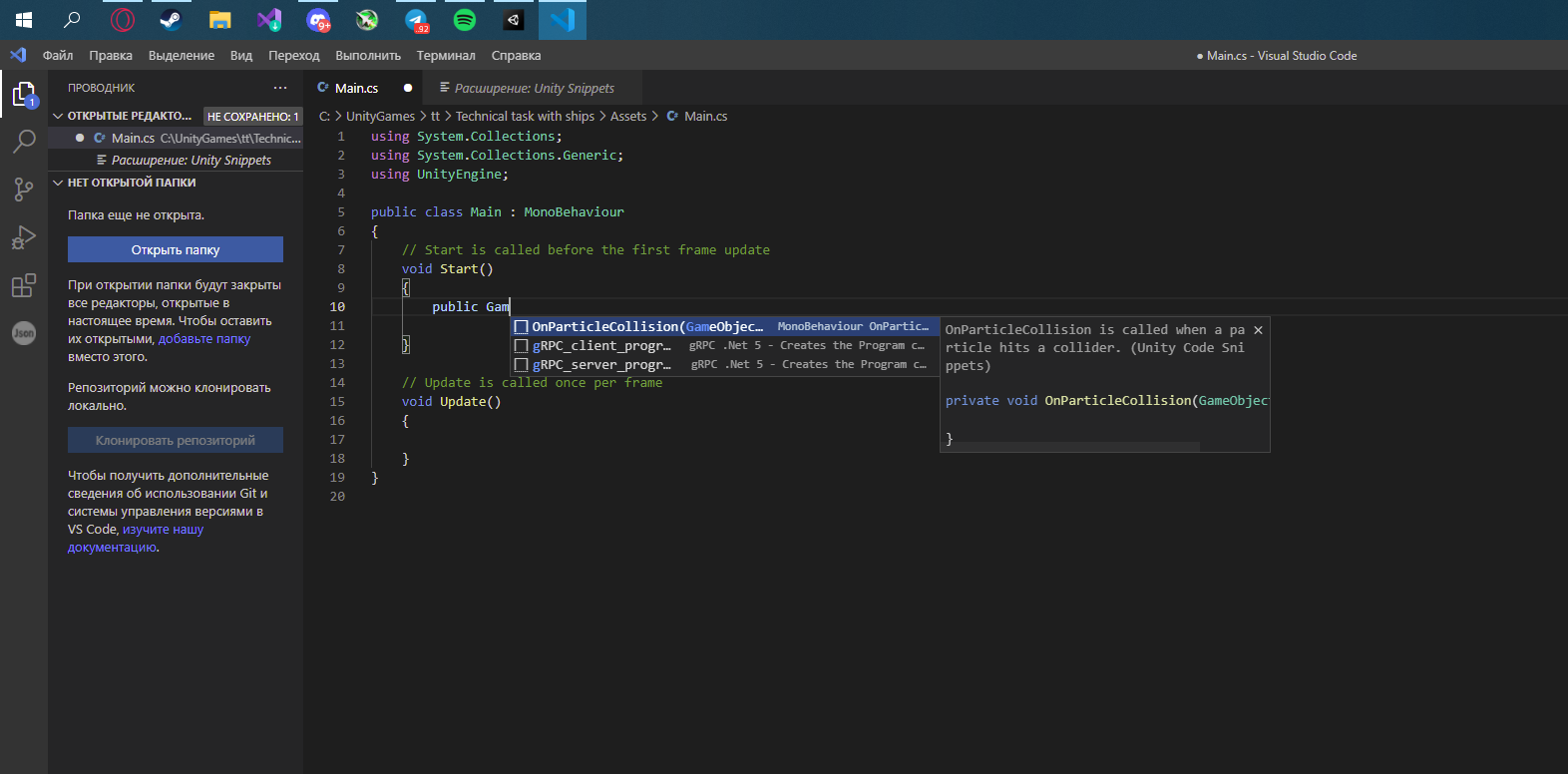Open the Выделение menu

point(182,55)
